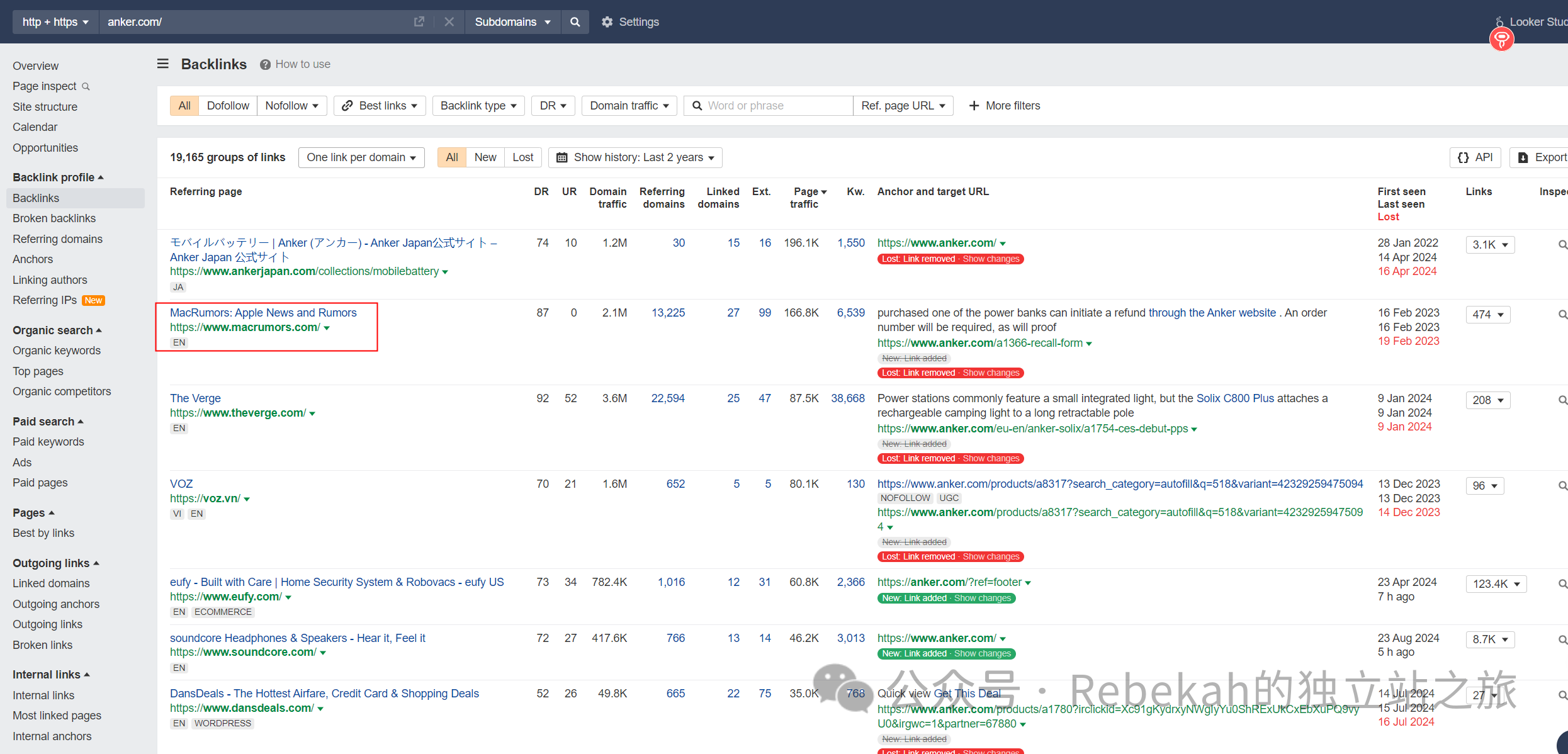The image size is (1568, 754).
Task: Open More filters with plus icon
Action: [x=1005, y=106]
